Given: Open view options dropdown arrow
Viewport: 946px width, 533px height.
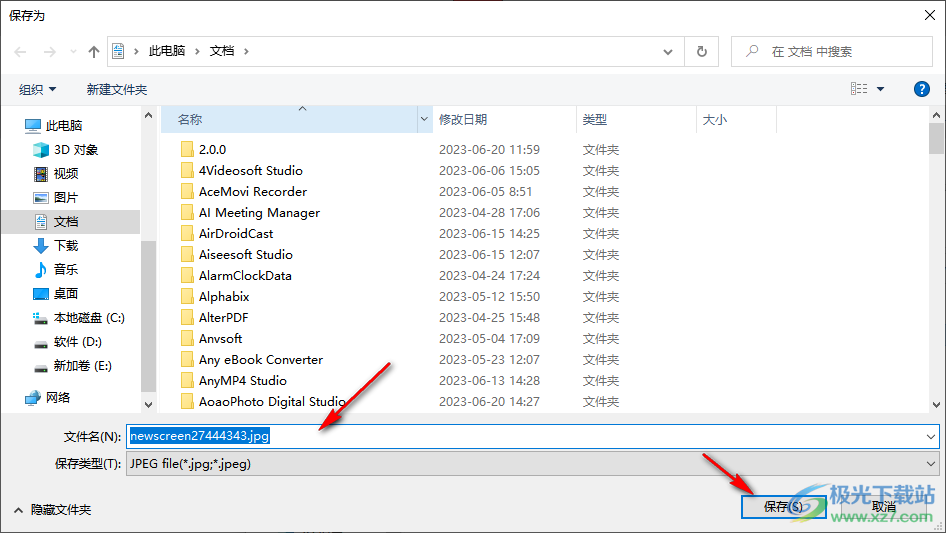Looking at the screenshot, I should pyautogui.click(x=880, y=89).
